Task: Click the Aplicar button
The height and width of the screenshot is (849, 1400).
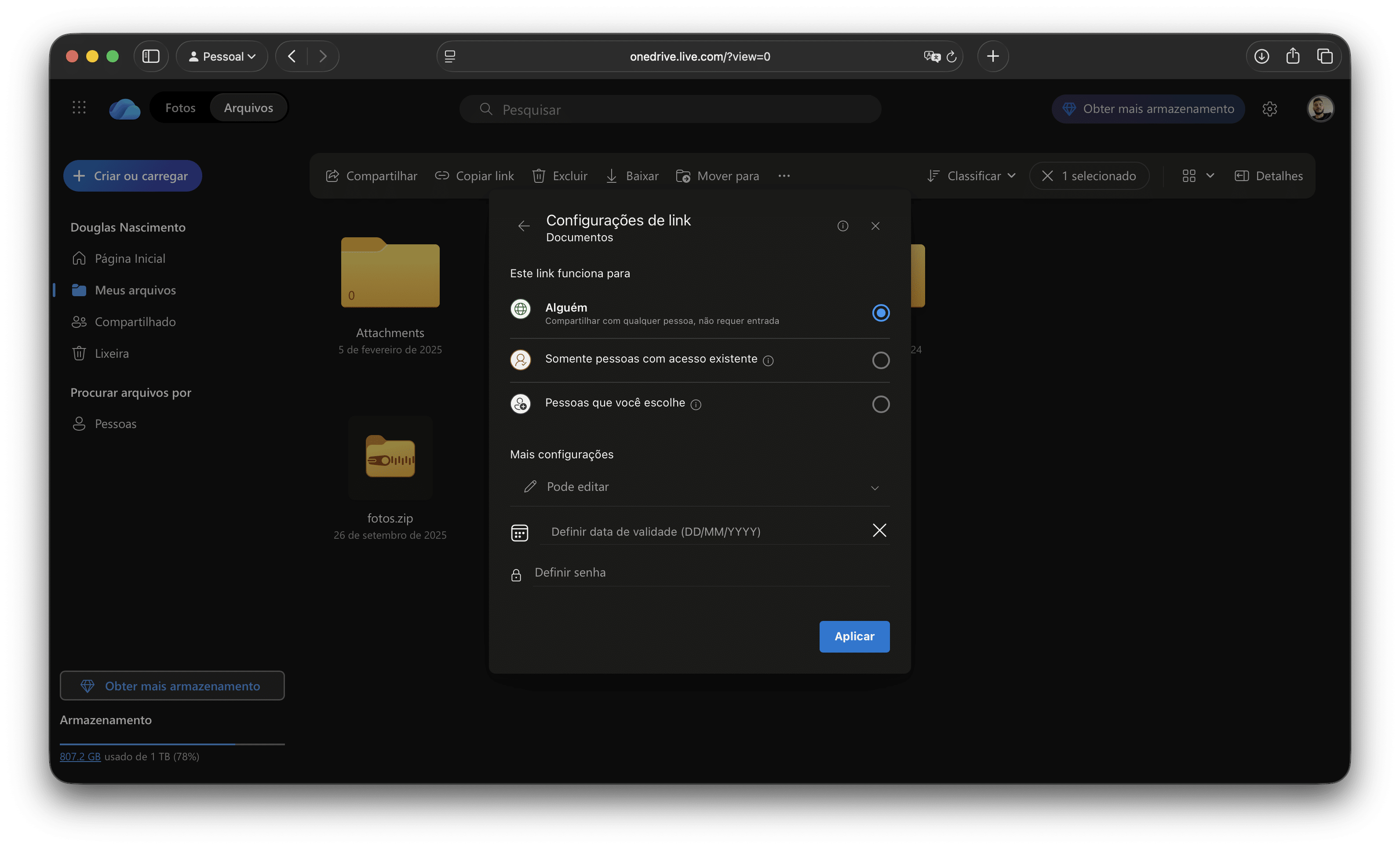Action: coord(853,637)
